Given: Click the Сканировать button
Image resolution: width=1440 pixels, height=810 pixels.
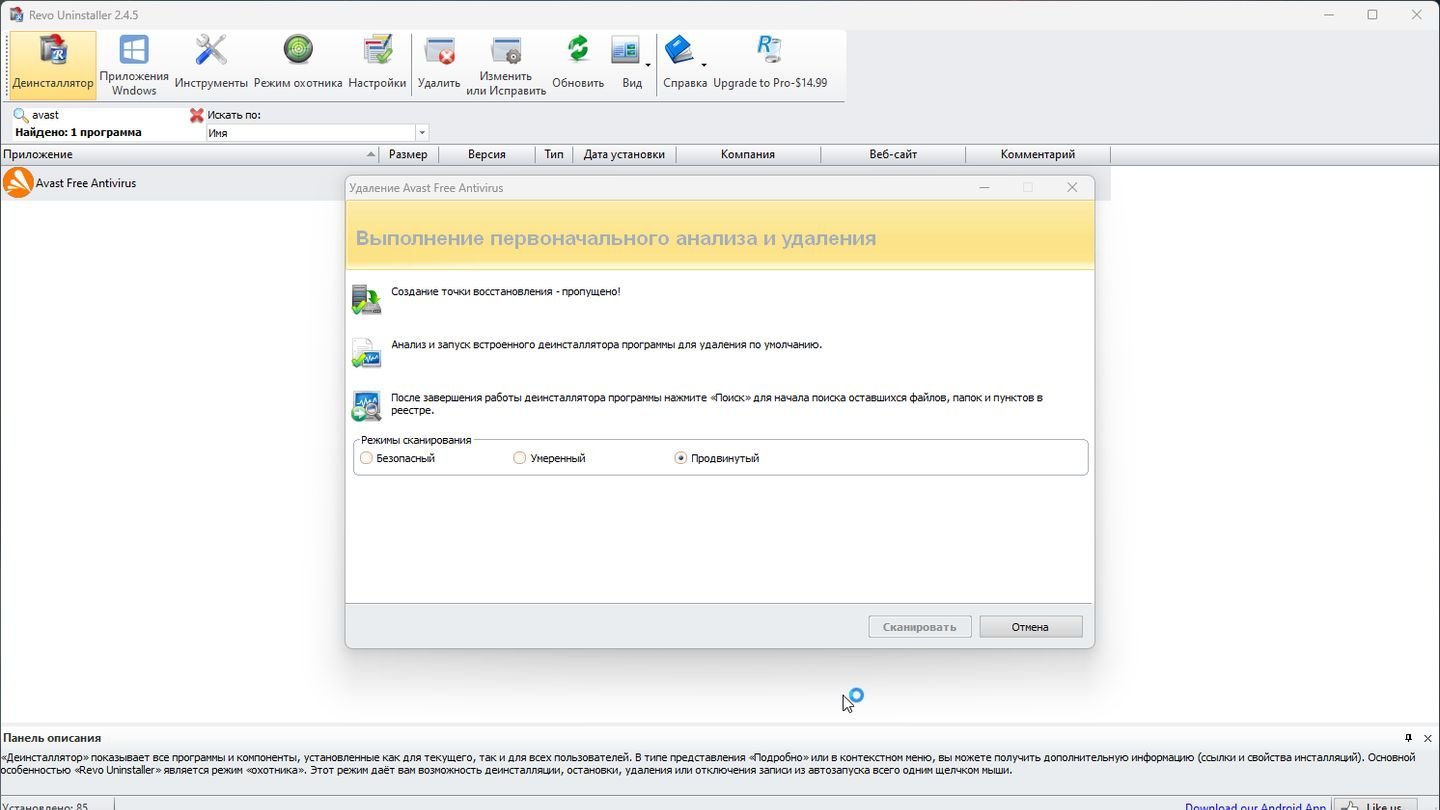Looking at the screenshot, I should [x=920, y=627].
